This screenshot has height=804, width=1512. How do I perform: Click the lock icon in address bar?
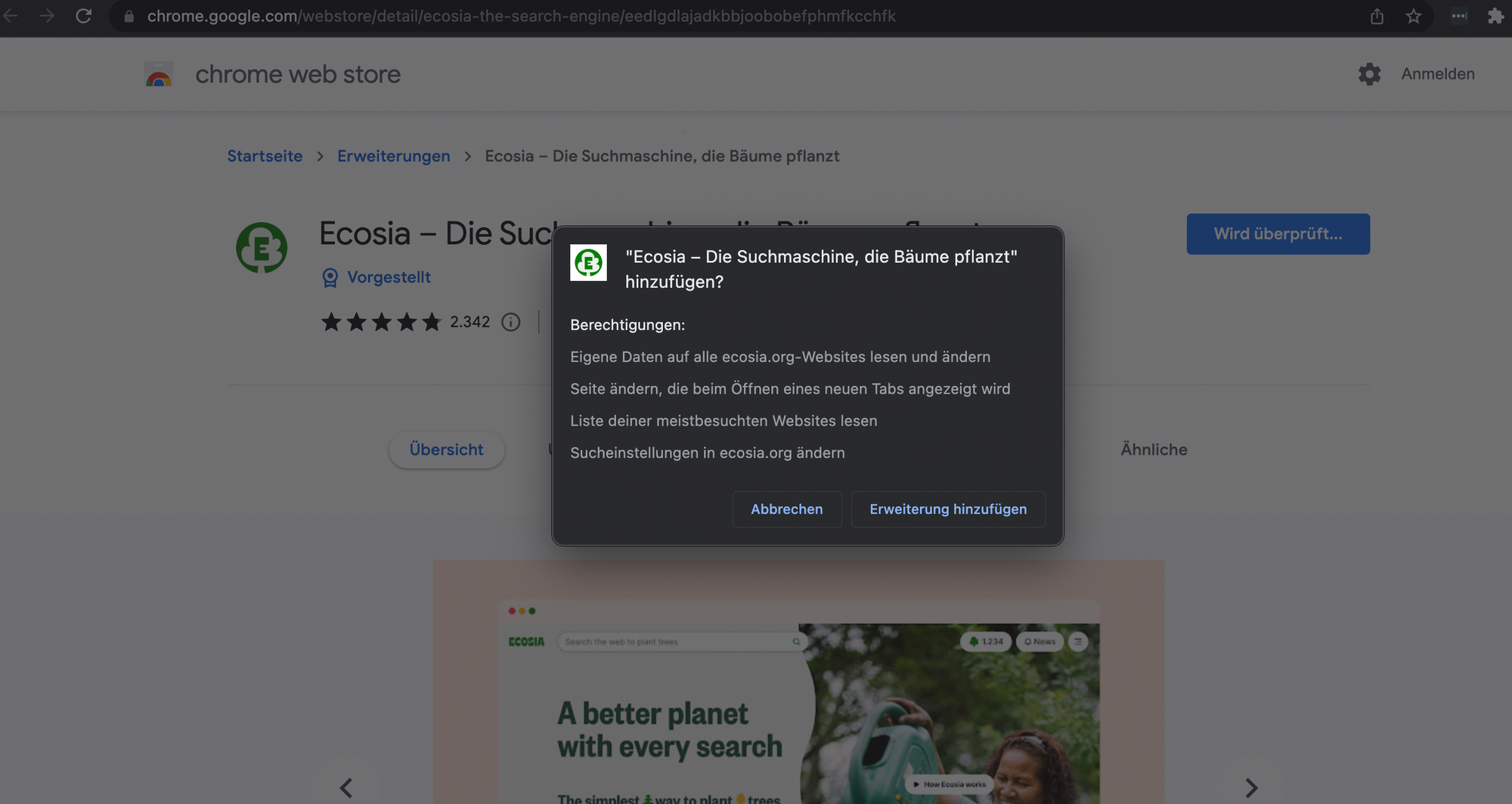129,17
